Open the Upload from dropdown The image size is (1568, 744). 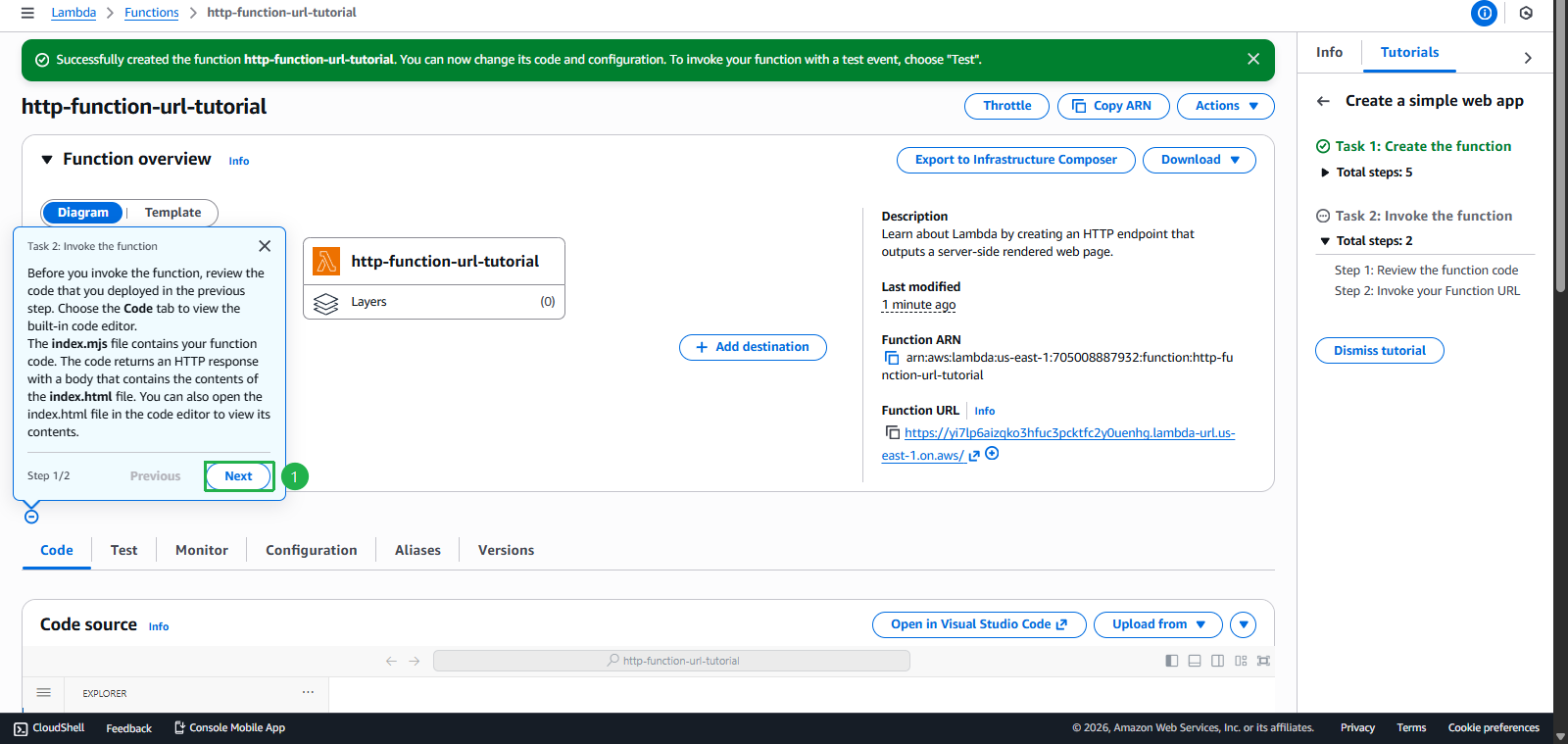click(x=1157, y=624)
